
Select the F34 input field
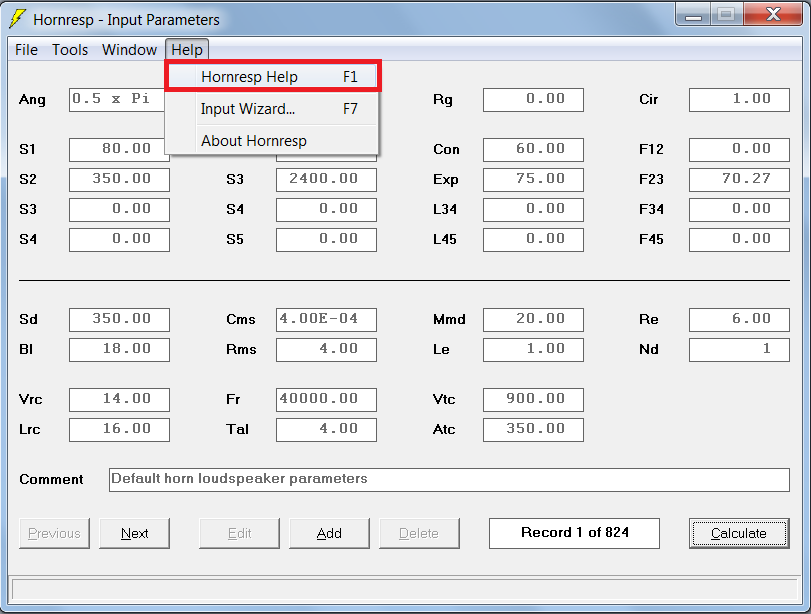click(x=739, y=209)
